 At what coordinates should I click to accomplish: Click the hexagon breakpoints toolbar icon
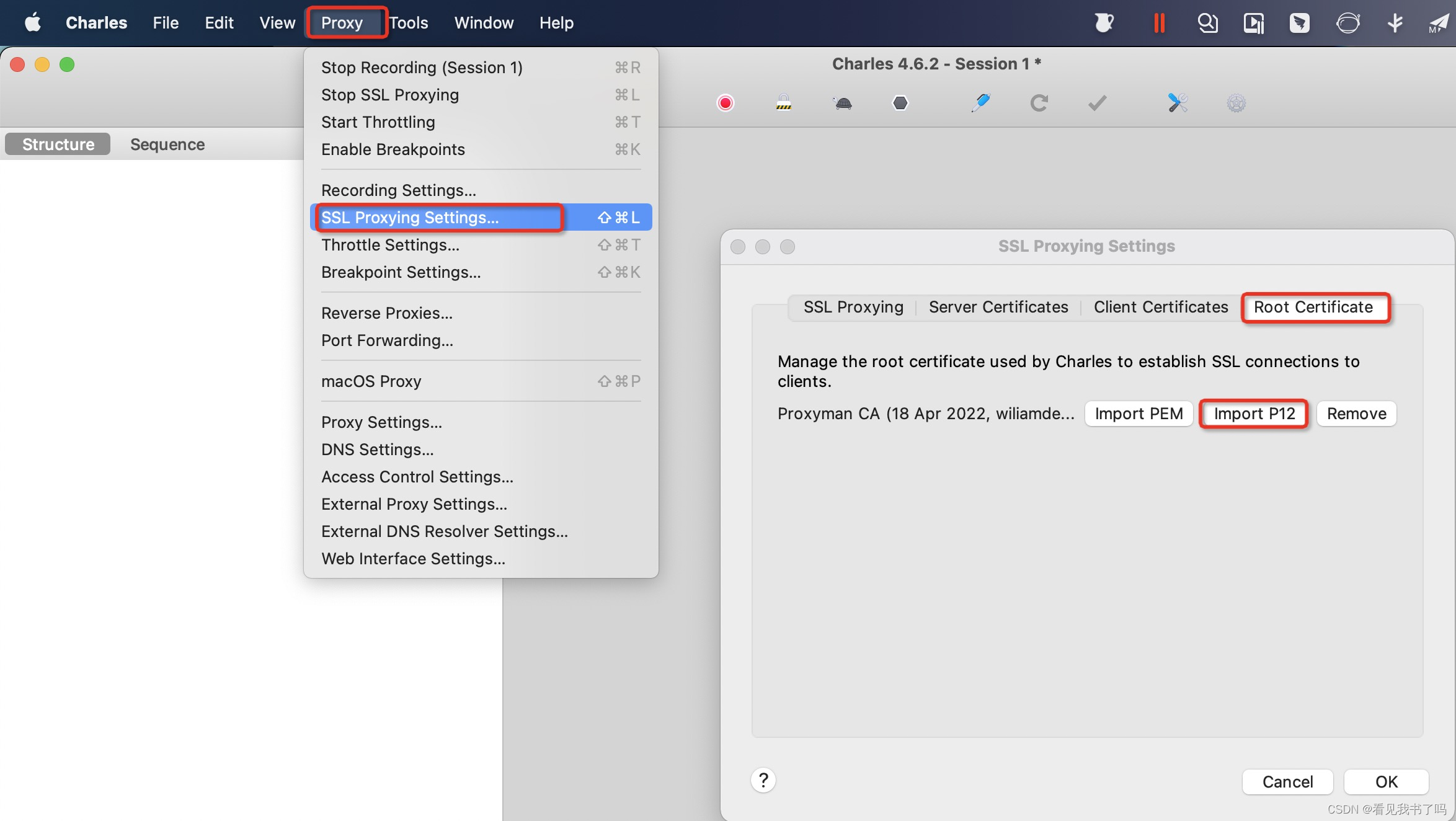900,103
